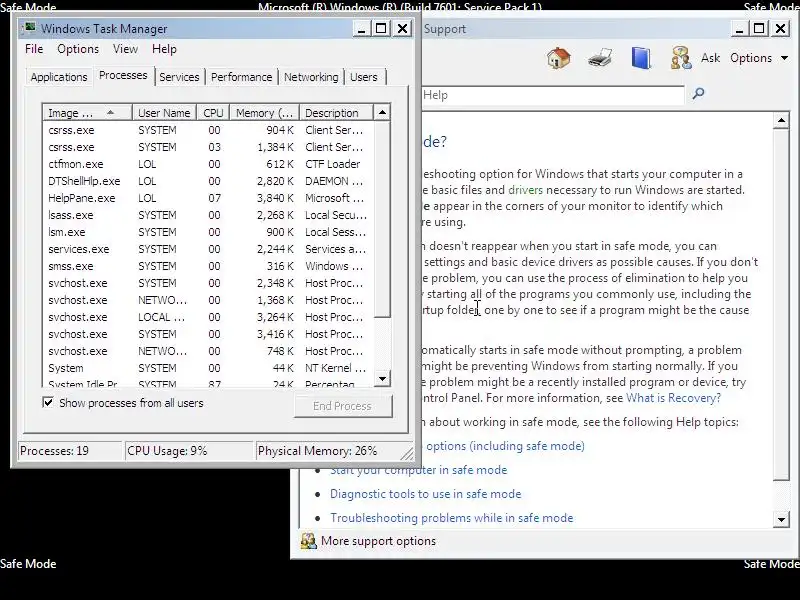This screenshot has width=800, height=600.
Task: Sort by User Name column
Action: 164,113
